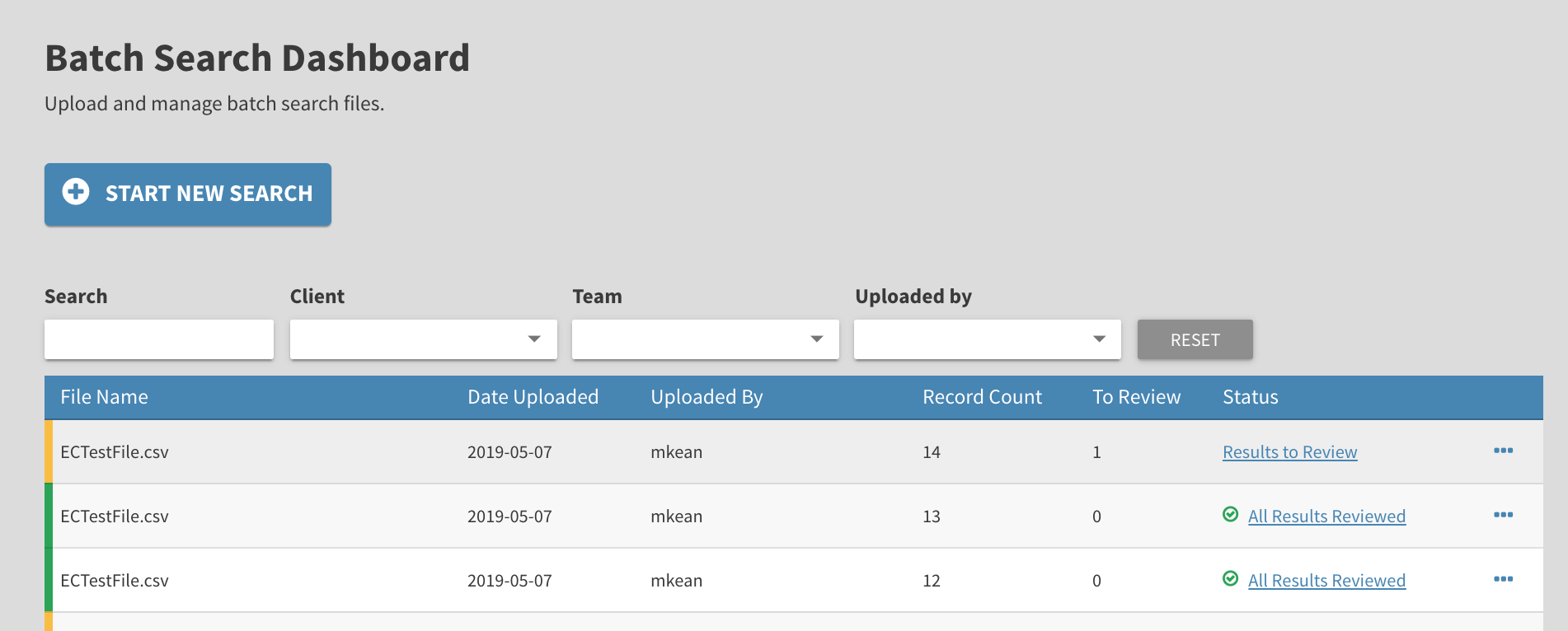
Task: Click green checkmark icon in 13-record row
Action: [x=1230, y=515]
